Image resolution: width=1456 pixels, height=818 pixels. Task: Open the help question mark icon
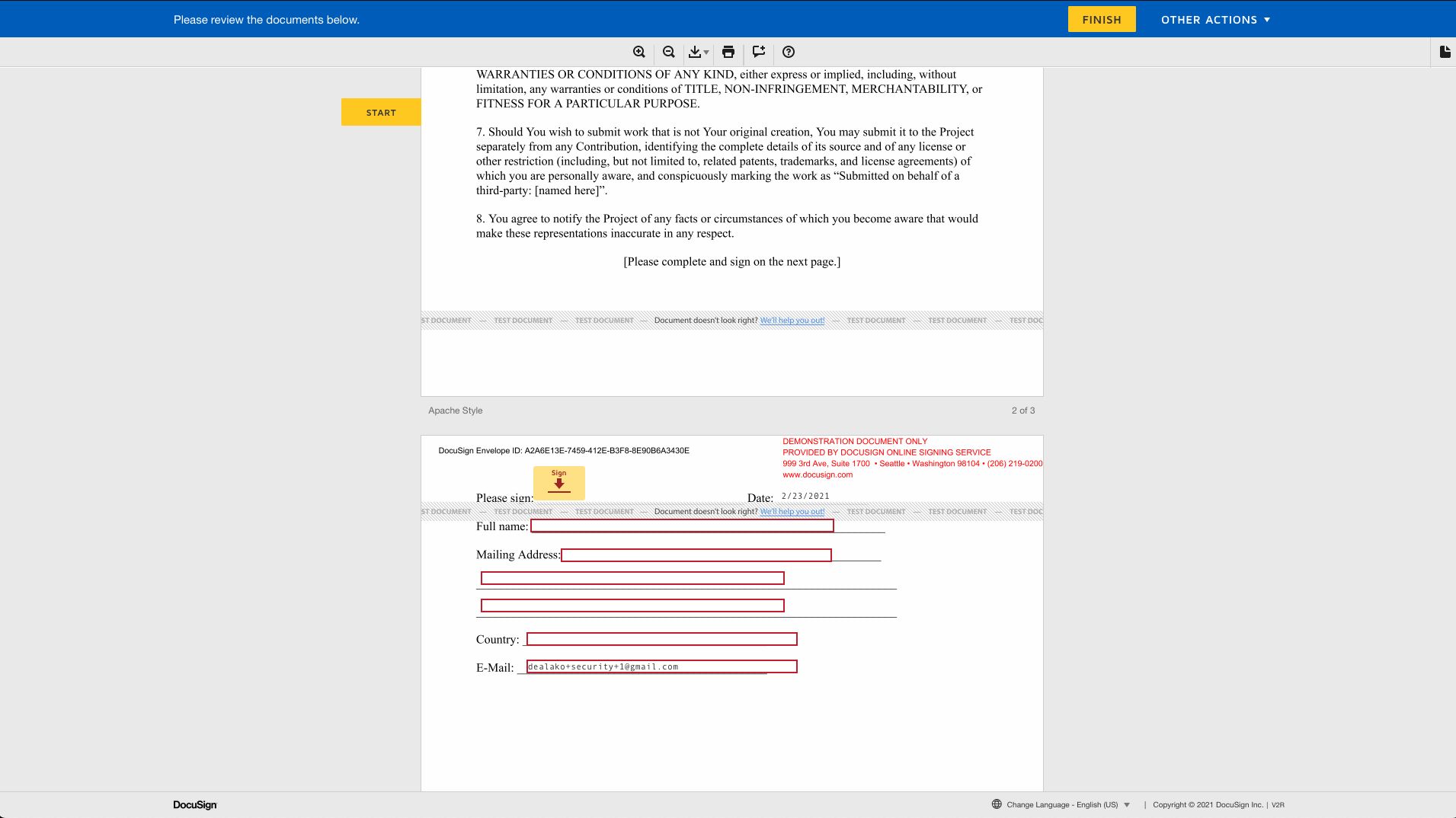point(789,52)
